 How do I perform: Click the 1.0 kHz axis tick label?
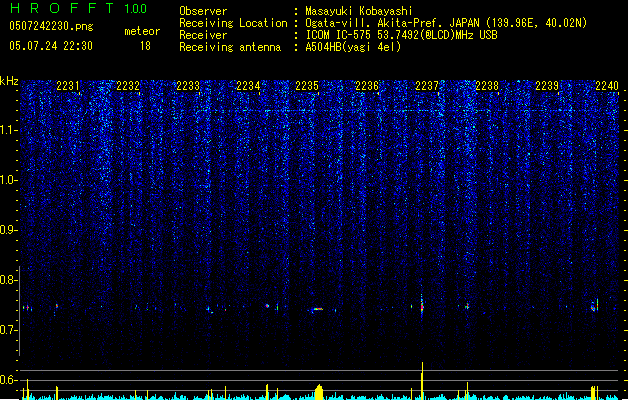pos(8,180)
